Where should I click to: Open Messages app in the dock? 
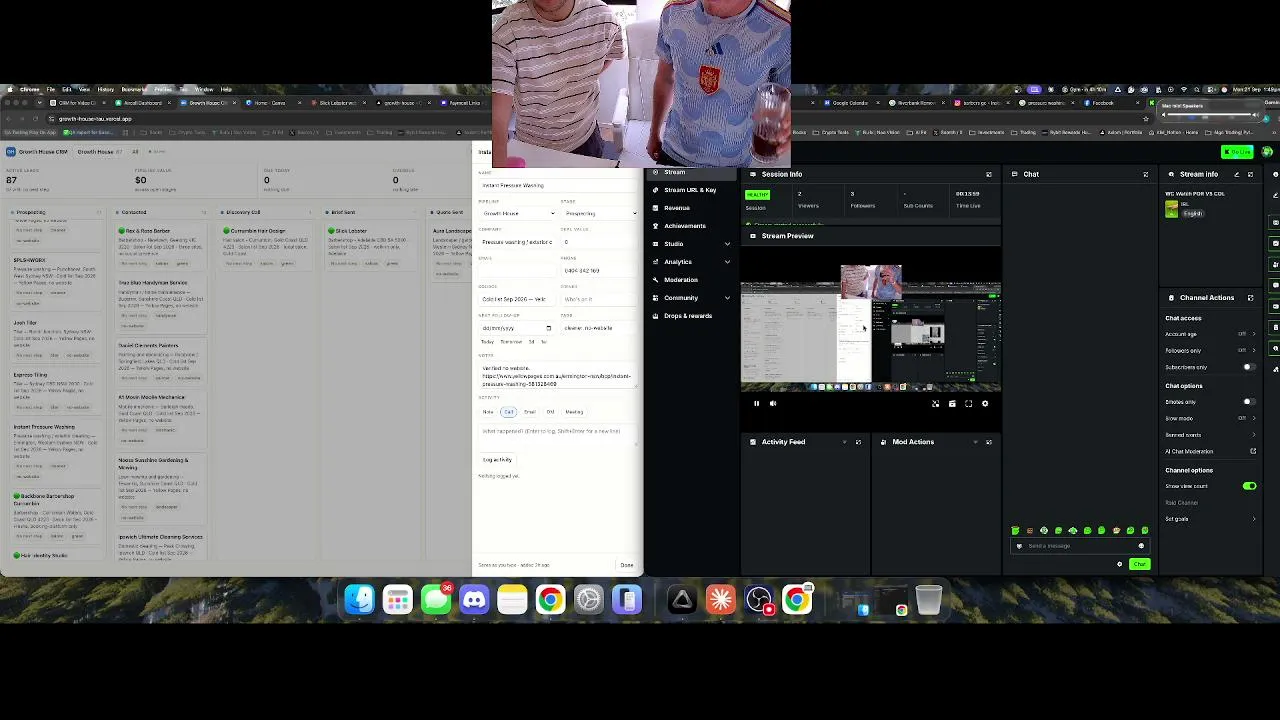coord(436,600)
